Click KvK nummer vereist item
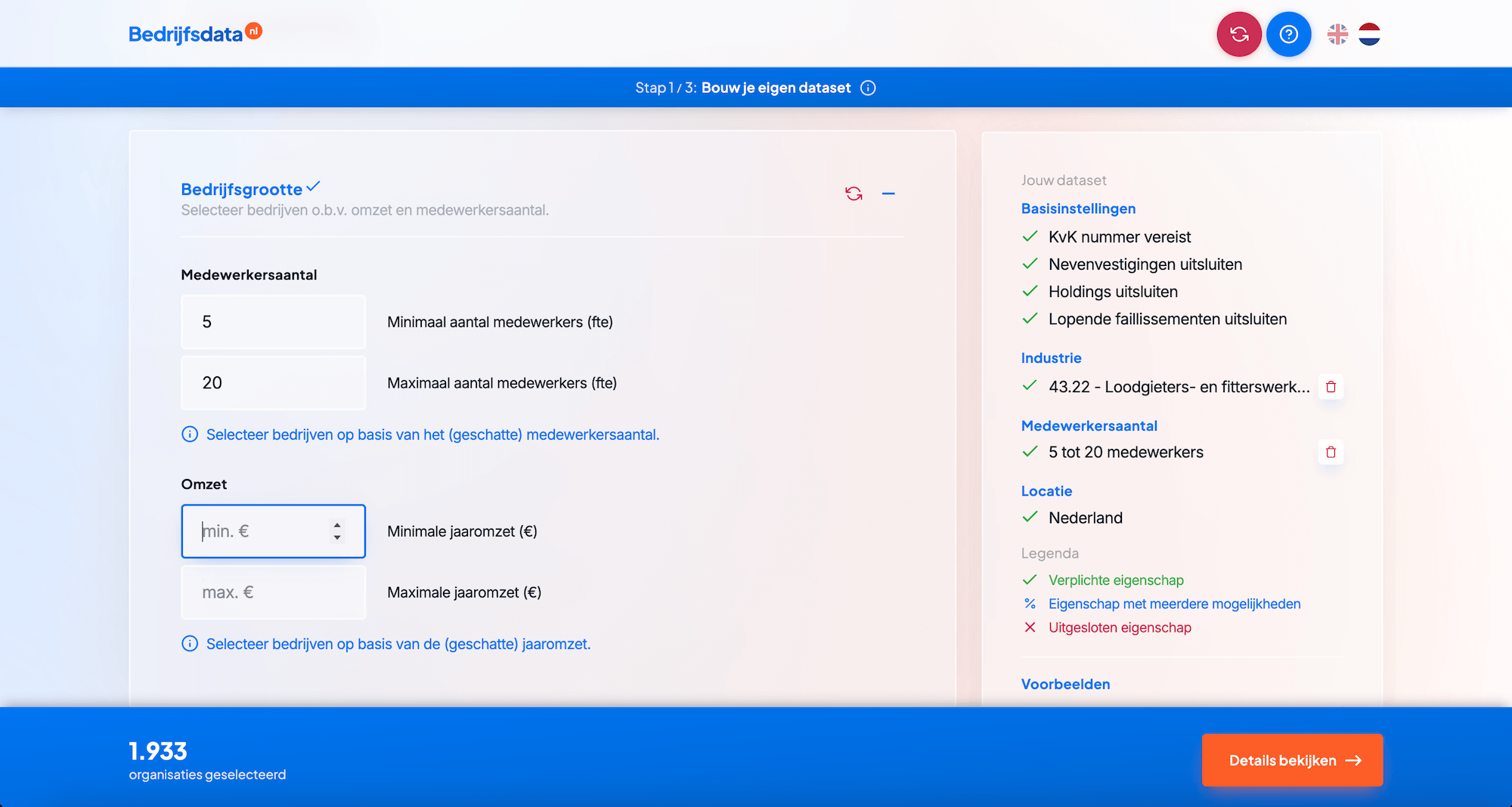Viewport: 1512px width, 807px height. [x=1120, y=237]
